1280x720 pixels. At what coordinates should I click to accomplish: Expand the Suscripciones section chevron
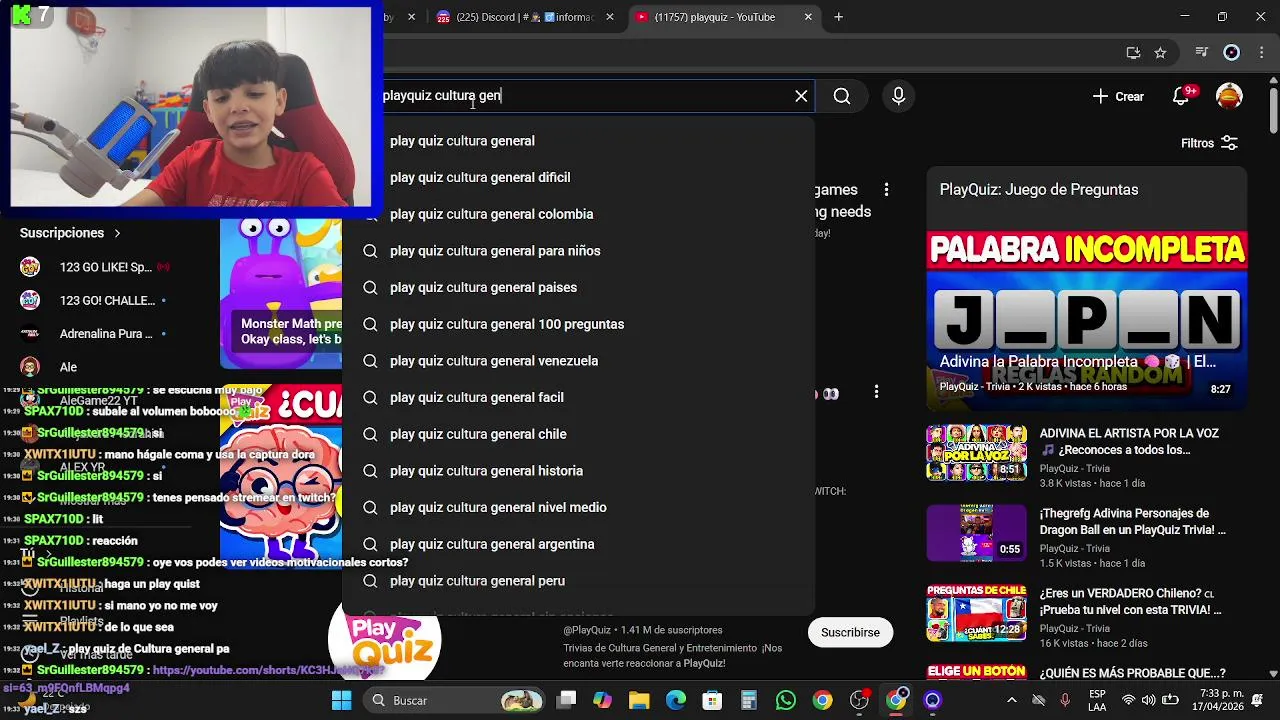117,233
